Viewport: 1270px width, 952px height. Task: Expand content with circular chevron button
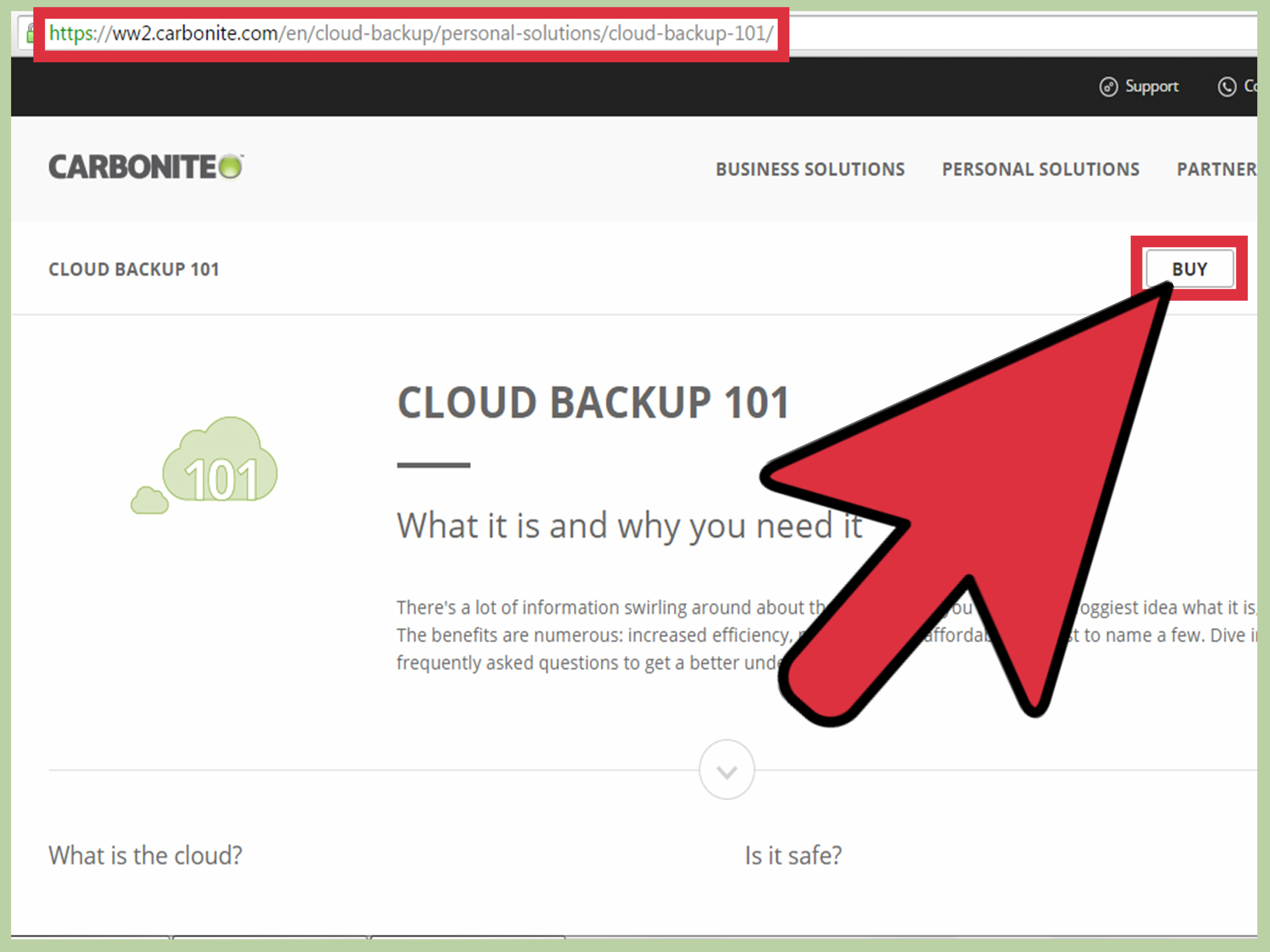pos(727,770)
